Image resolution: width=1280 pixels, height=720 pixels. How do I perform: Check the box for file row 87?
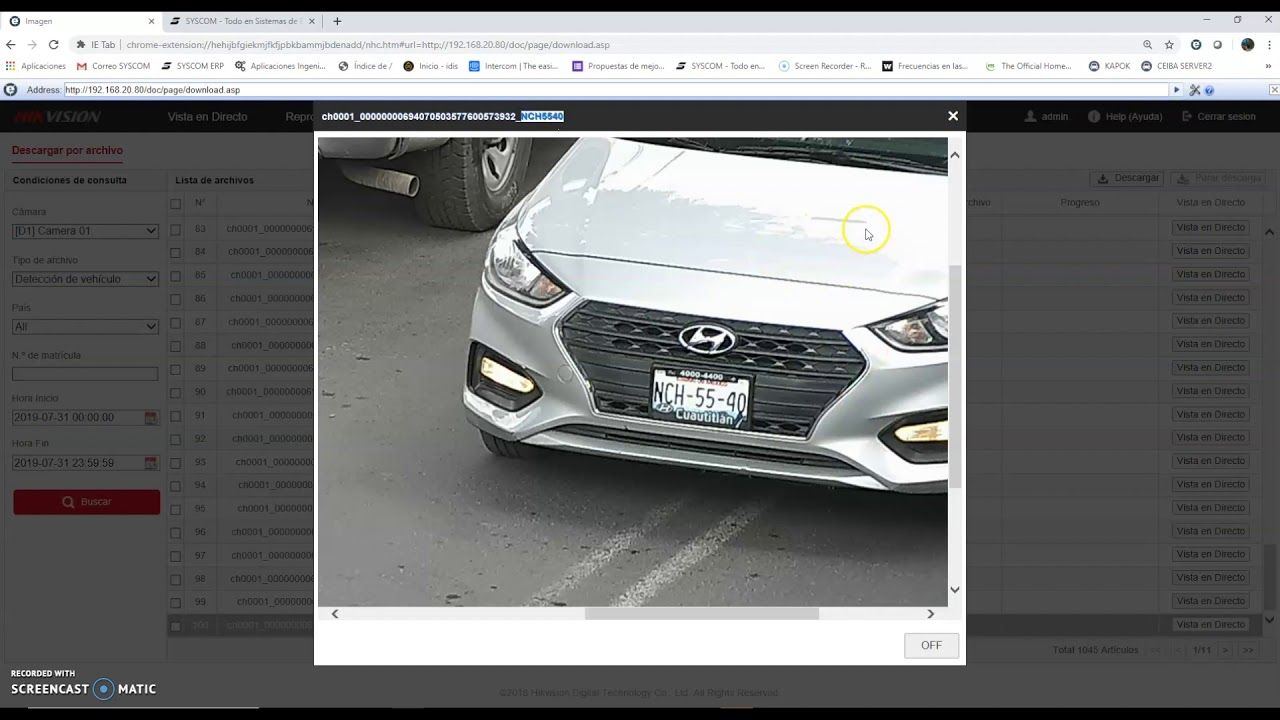176,322
